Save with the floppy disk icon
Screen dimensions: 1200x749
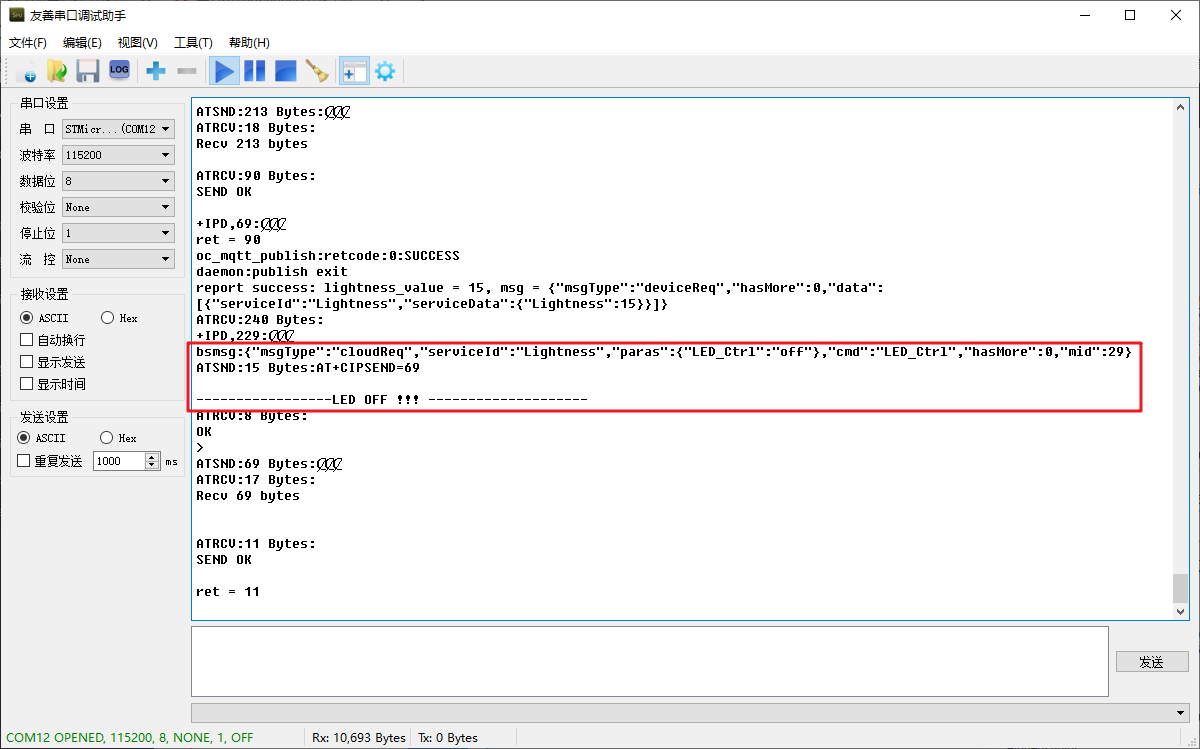coord(88,71)
